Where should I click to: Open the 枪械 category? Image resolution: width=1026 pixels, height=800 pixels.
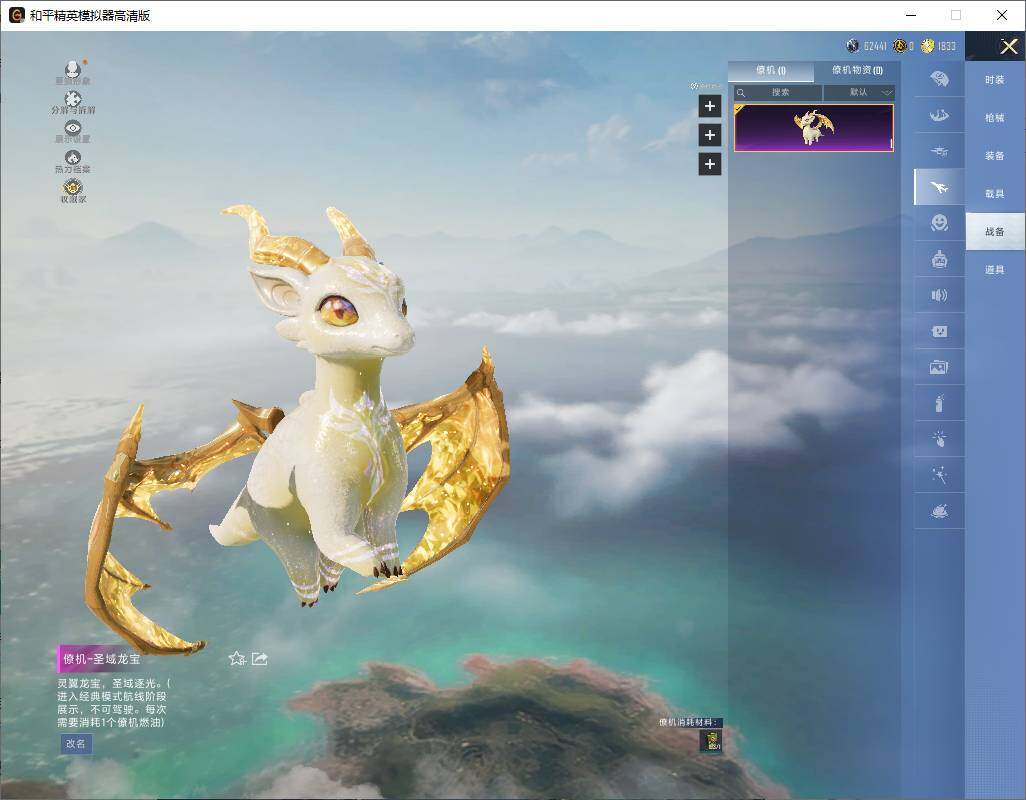[995, 118]
